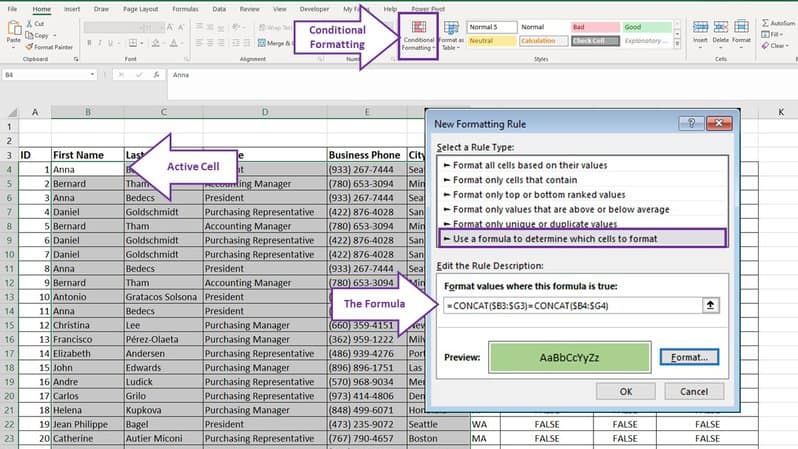Toggle Bold formatting in the ribbon
Viewport: 798px width, 449px height.
point(89,43)
